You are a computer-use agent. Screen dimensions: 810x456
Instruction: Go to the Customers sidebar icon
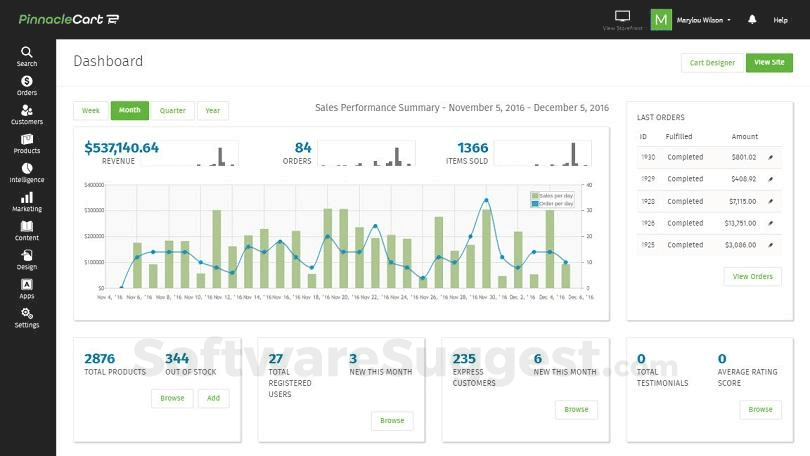click(x=27, y=110)
